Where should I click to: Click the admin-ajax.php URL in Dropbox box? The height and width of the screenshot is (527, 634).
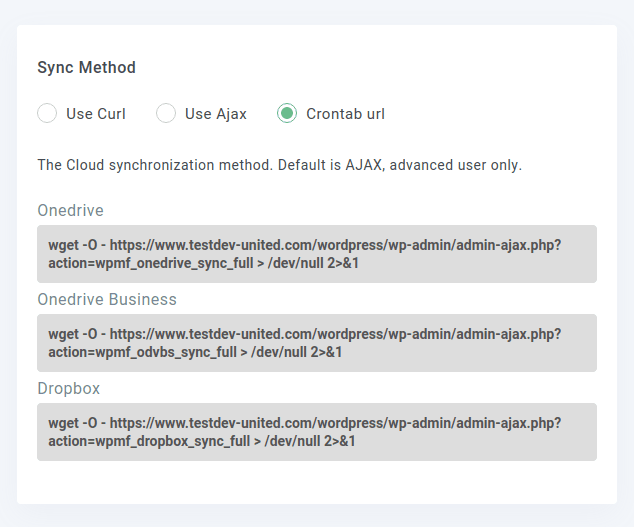click(336, 423)
